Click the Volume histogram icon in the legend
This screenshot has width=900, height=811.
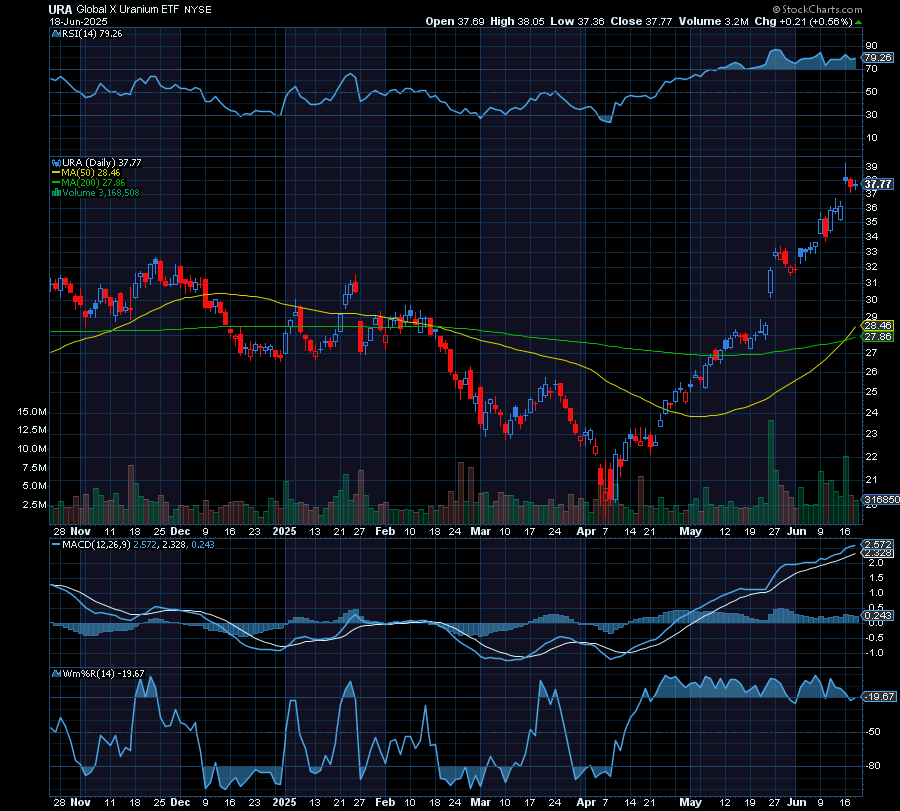(x=55, y=193)
